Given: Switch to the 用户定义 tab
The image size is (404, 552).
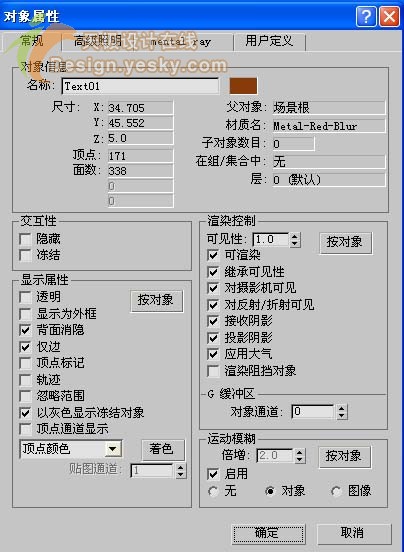Looking at the screenshot, I should click(x=269, y=41).
